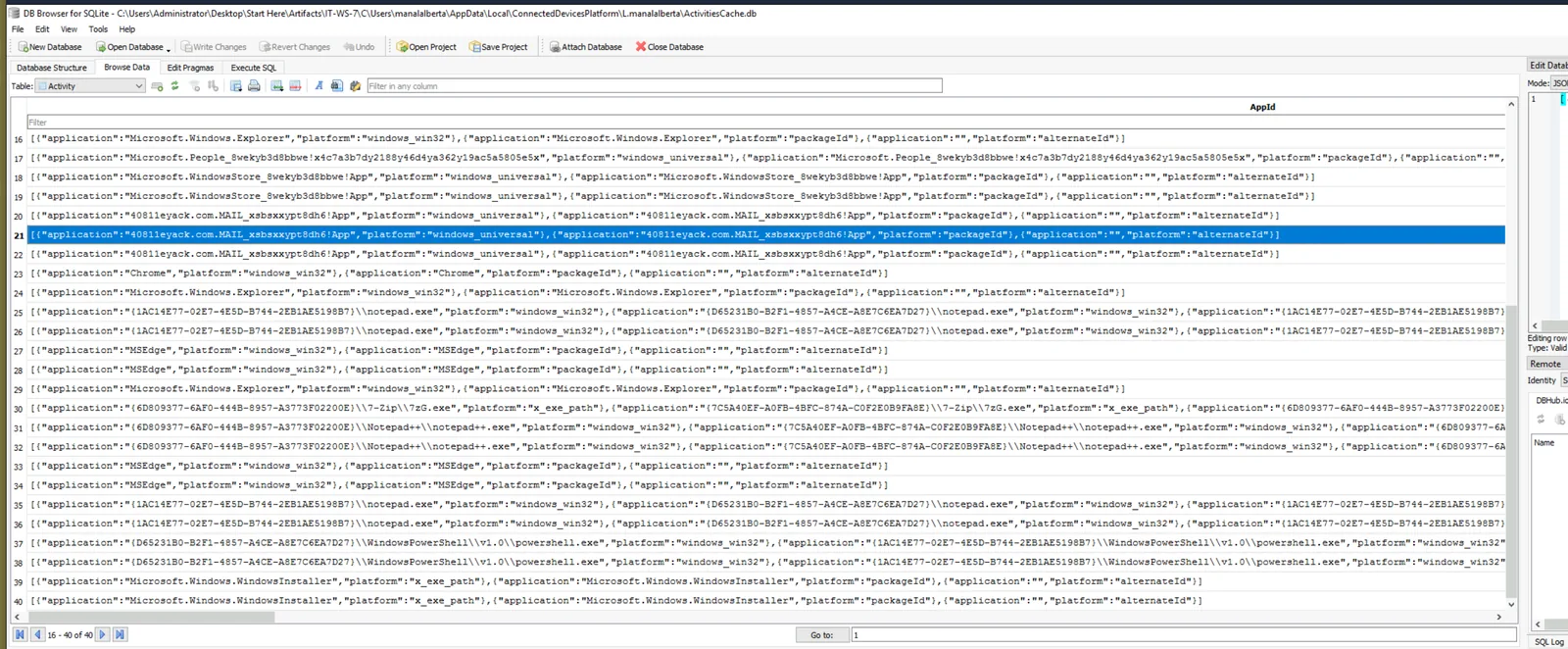This screenshot has height=649, width=1568.
Task: Click the table scrollbar right arrow
Action: (1499, 617)
